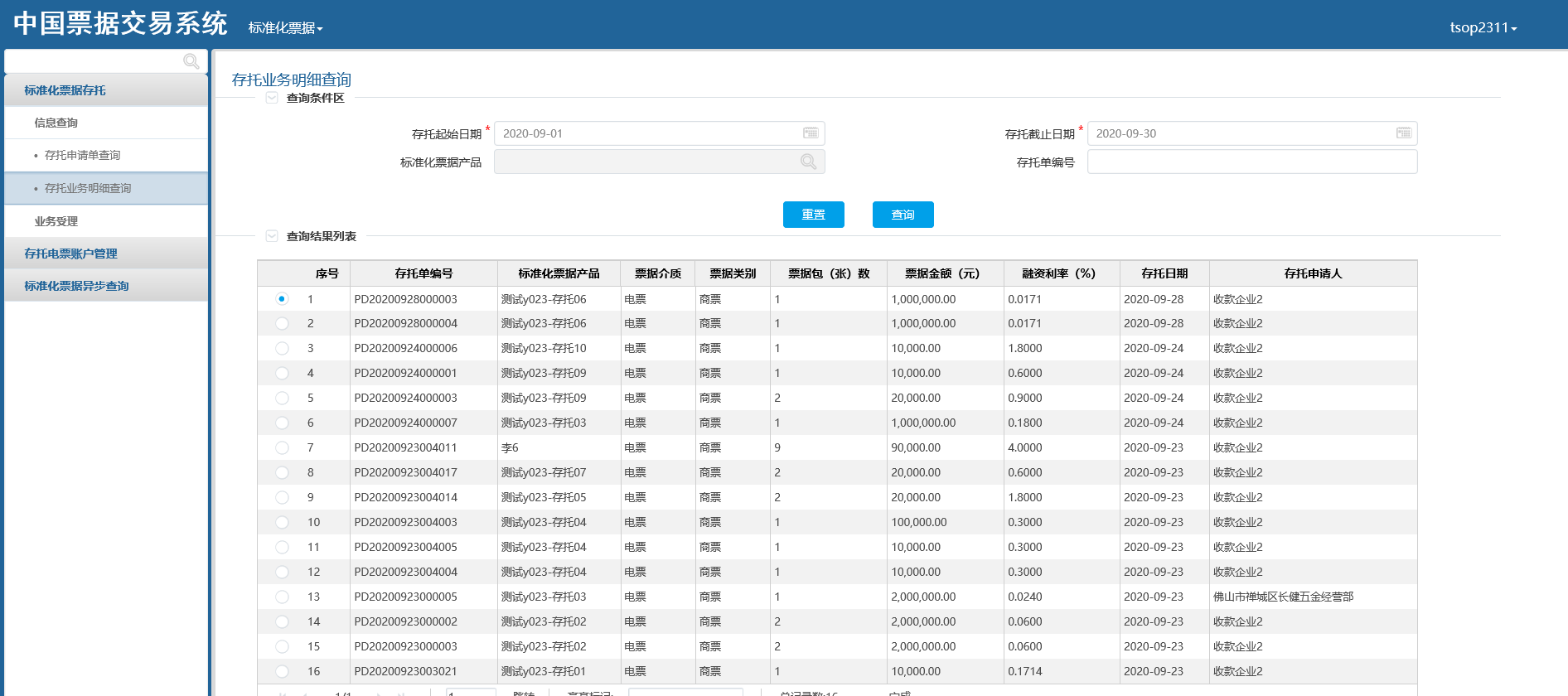Click 存托日期 column header

pyautogui.click(x=1164, y=273)
